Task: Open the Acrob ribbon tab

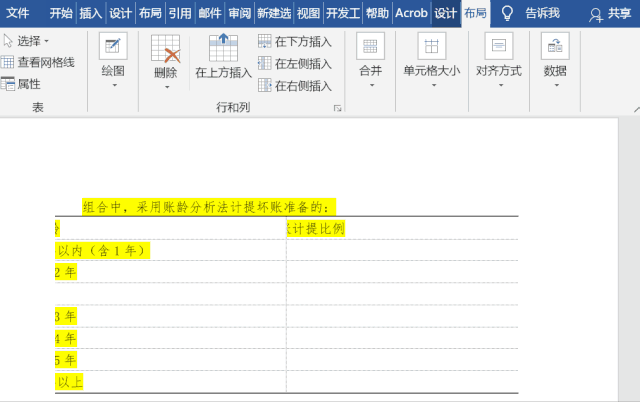Action: coord(411,13)
